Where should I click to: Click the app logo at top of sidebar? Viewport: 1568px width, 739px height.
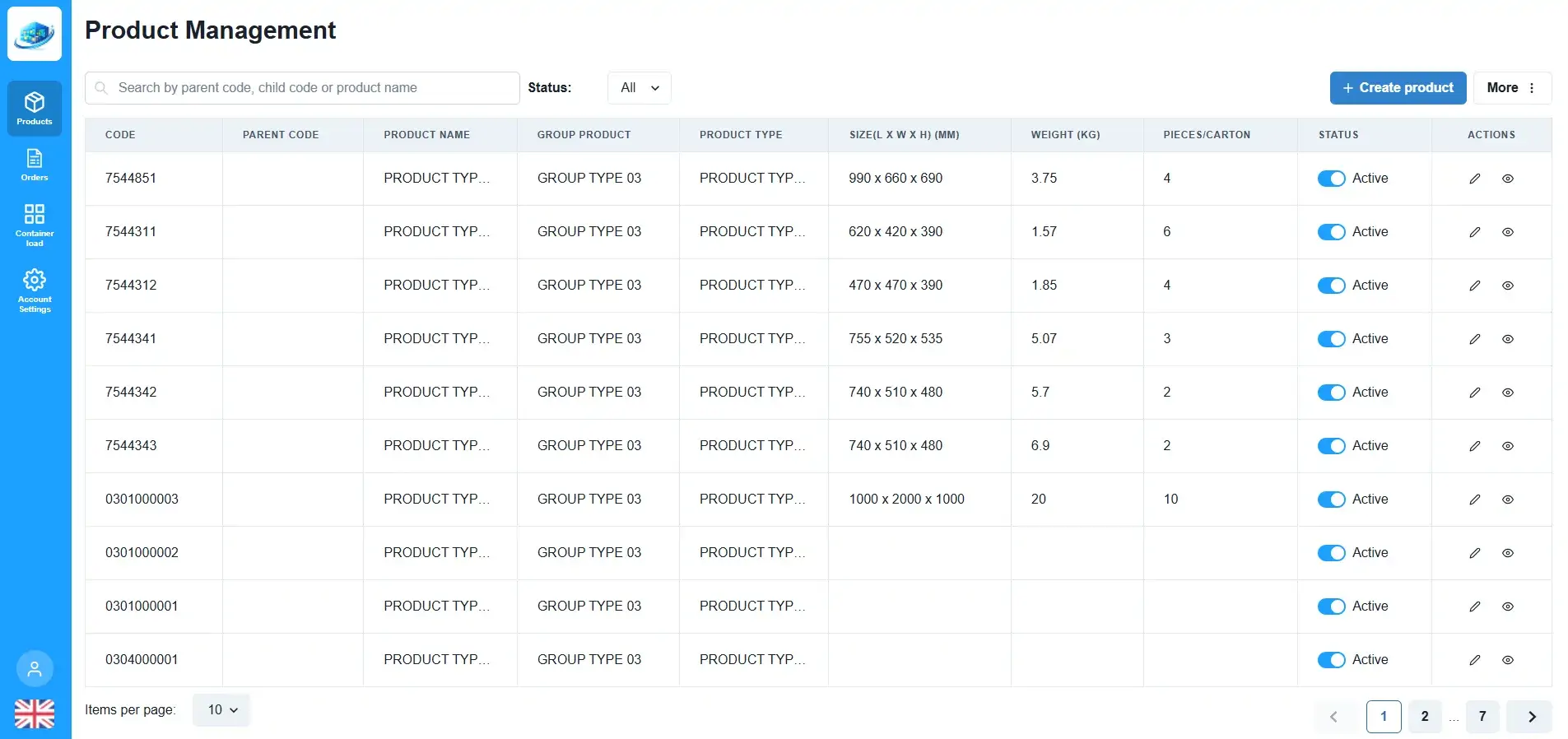click(x=35, y=34)
